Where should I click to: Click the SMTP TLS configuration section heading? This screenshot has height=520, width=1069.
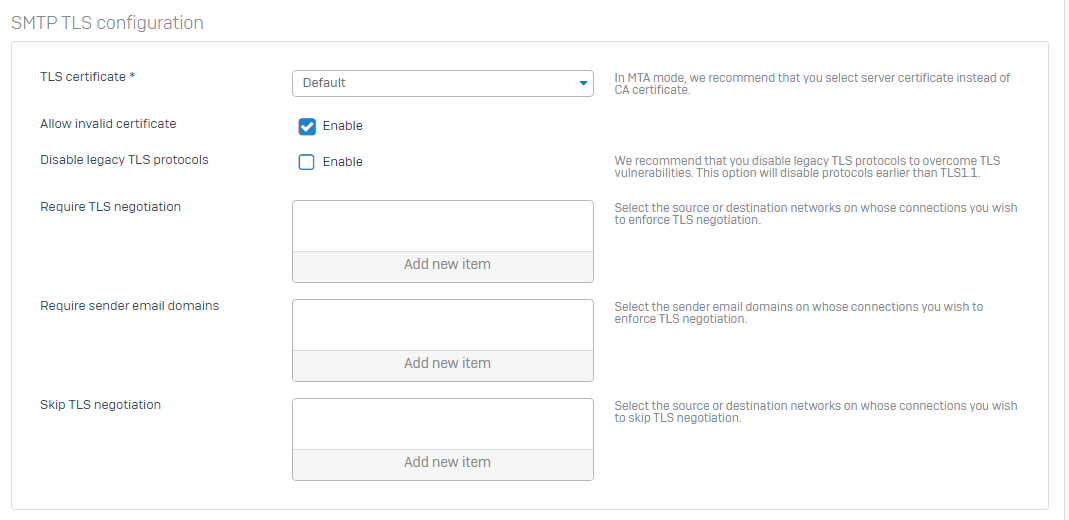pyautogui.click(x=107, y=22)
